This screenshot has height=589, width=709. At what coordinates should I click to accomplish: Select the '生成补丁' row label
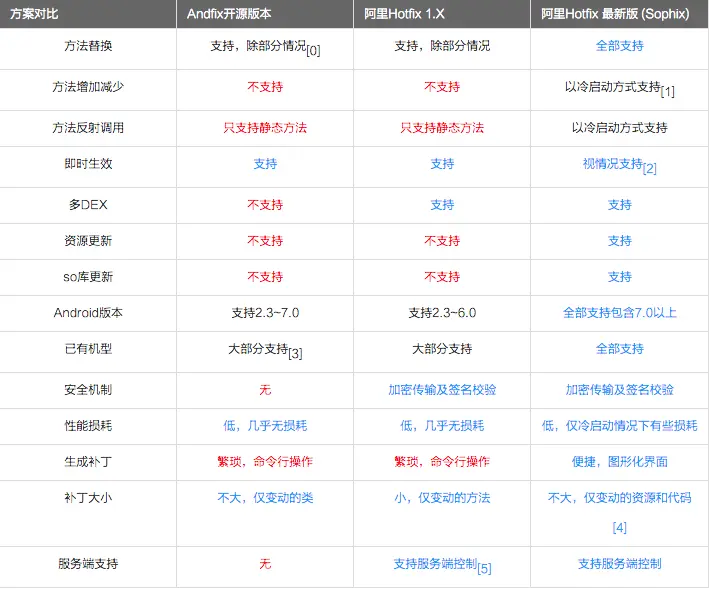pyautogui.click(x=88, y=462)
